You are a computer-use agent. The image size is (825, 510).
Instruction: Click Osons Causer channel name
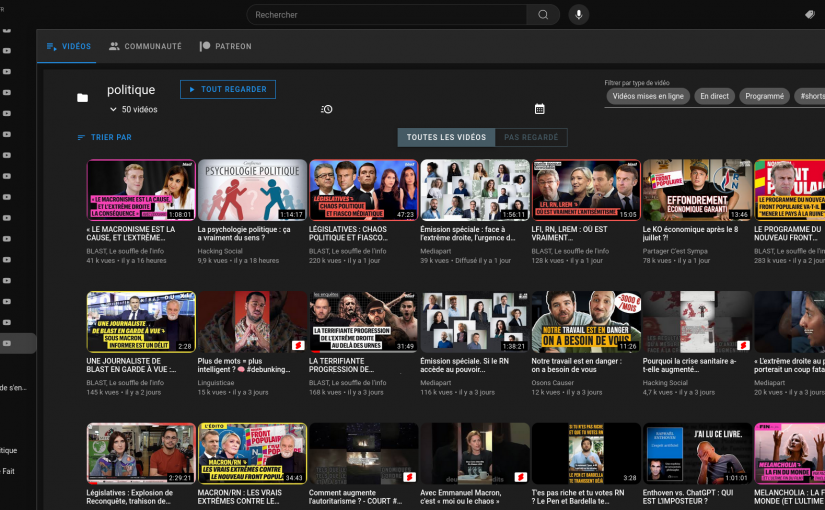(552, 383)
